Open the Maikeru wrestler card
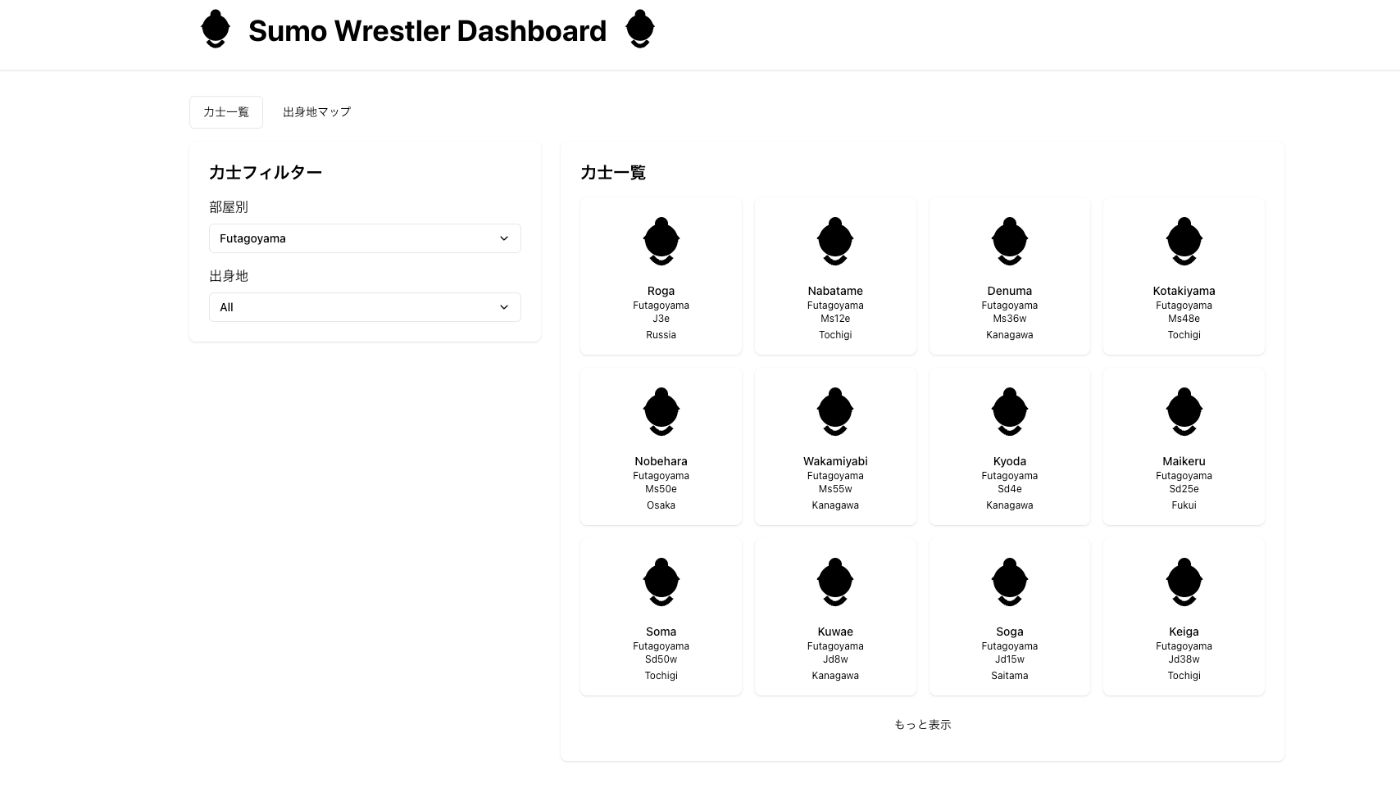Image resolution: width=1400 pixels, height=788 pixels. point(1184,446)
